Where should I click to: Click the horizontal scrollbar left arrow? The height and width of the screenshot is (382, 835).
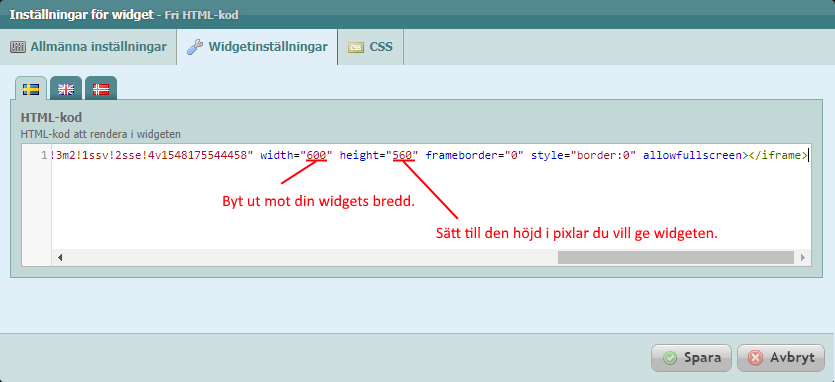point(60,257)
